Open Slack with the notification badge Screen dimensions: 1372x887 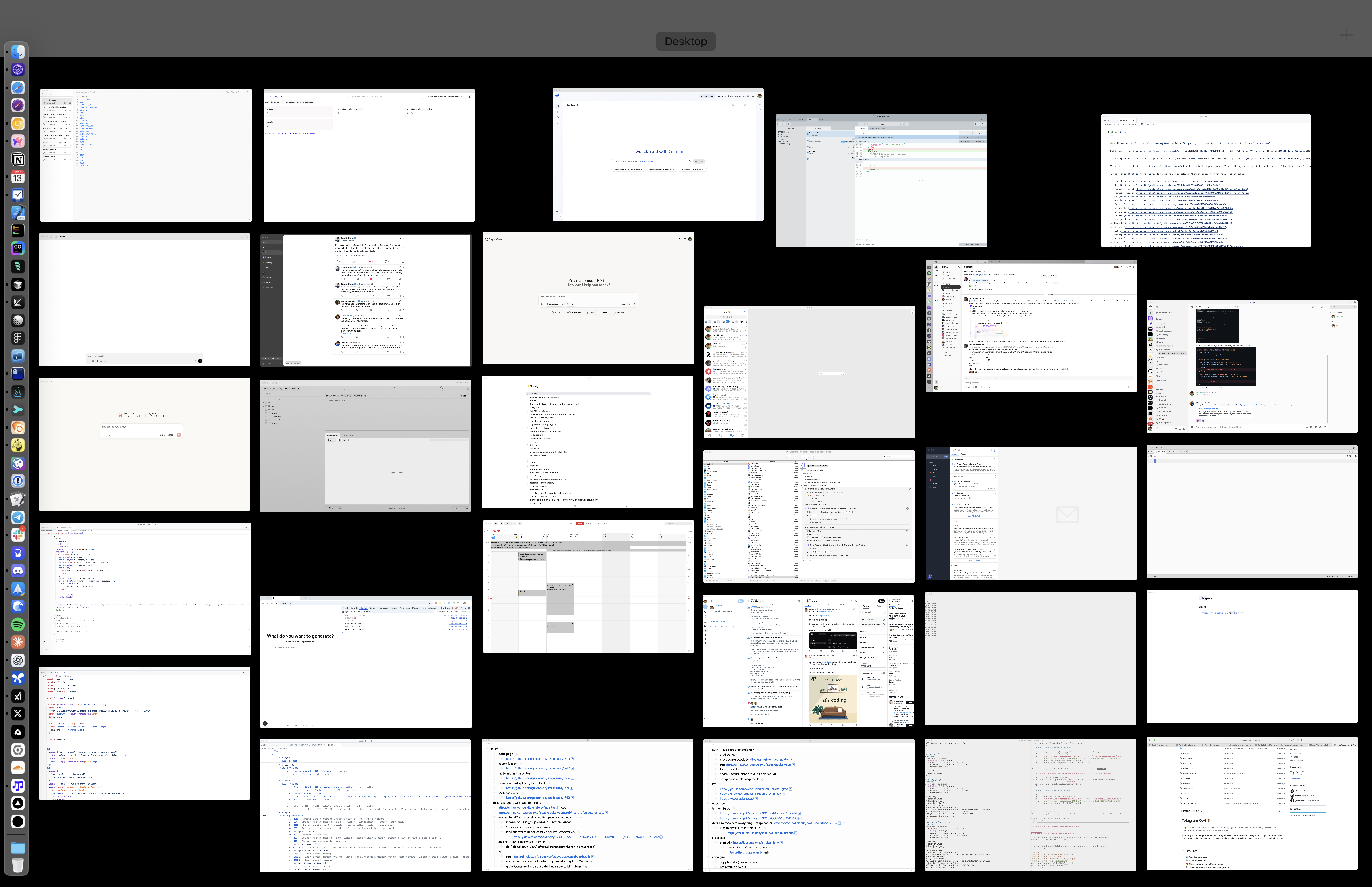tap(18, 534)
